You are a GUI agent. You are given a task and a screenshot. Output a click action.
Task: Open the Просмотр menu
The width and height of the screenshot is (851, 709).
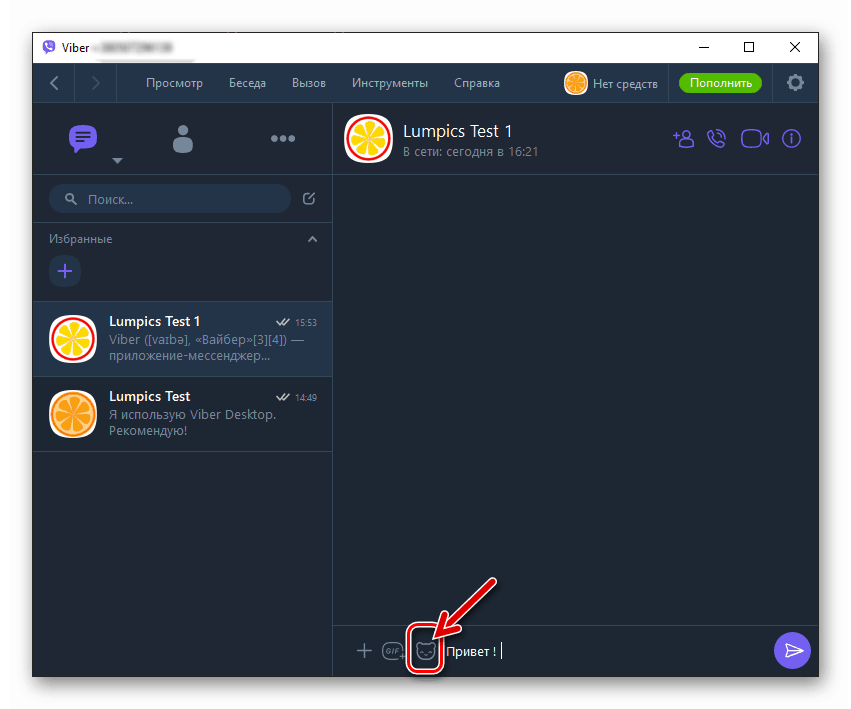pyautogui.click(x=174, y=83)
